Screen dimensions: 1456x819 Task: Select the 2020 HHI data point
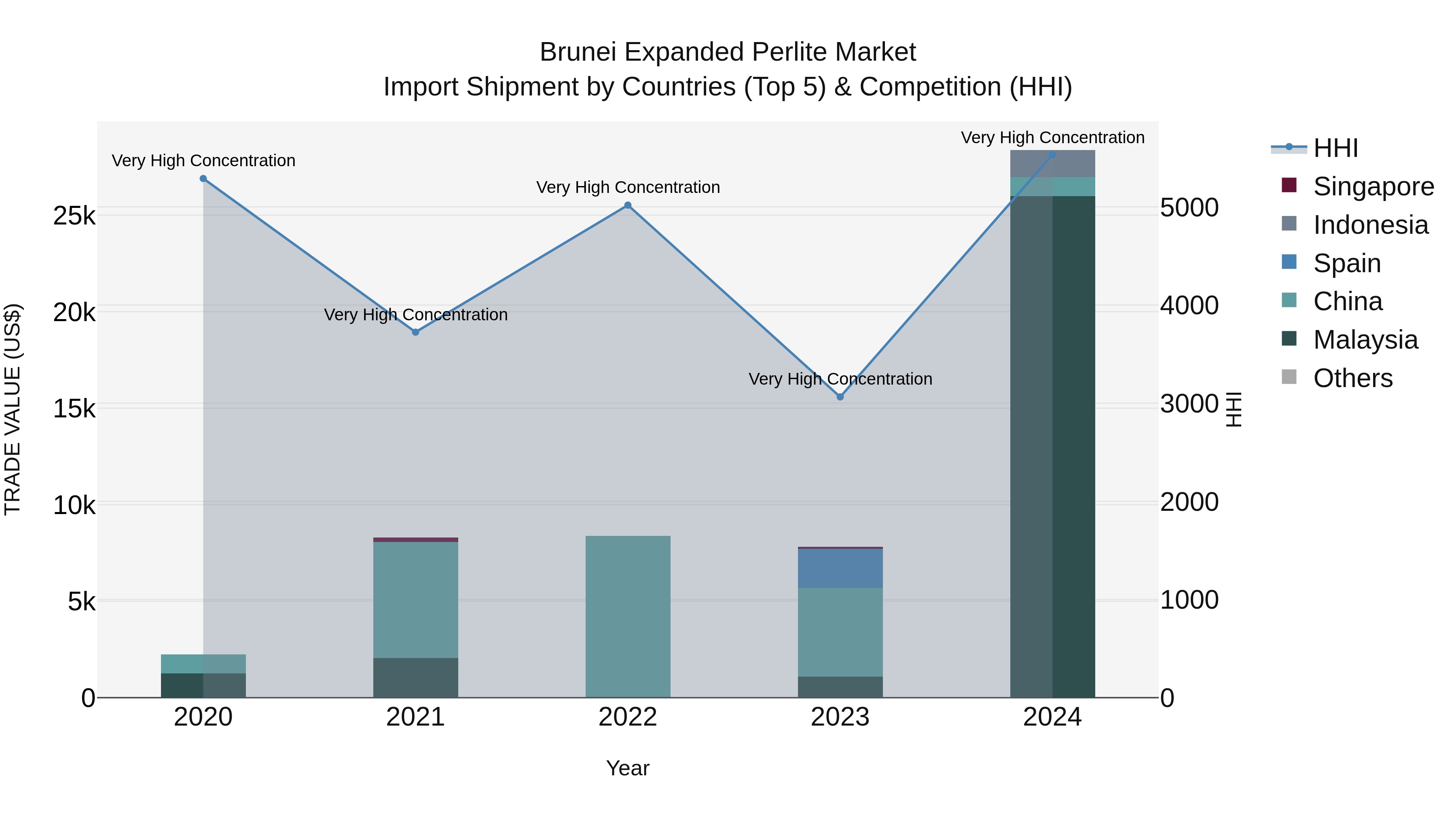click(x=203, y=179)
